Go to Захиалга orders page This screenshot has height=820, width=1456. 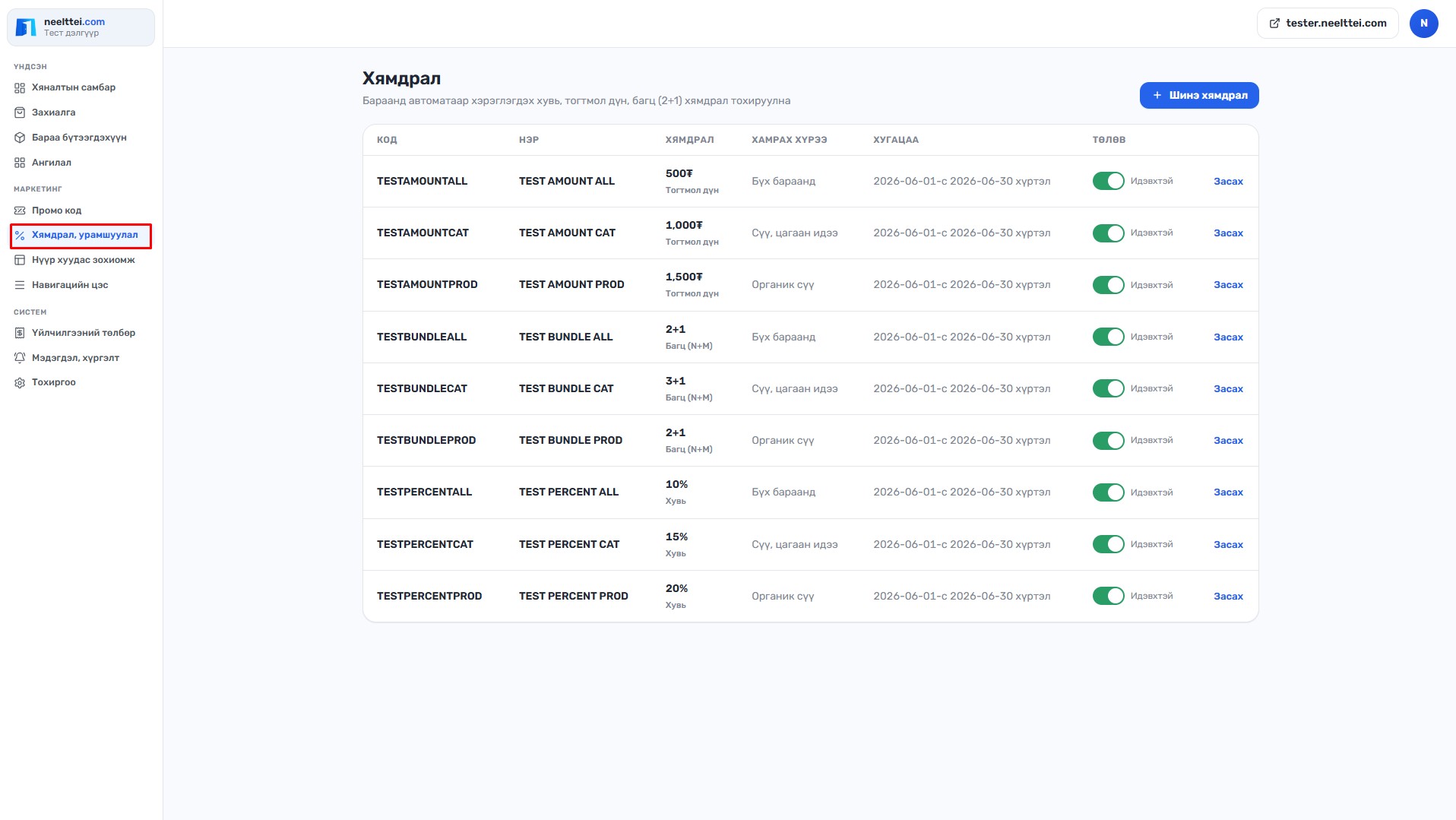pyautogui.click(x=81, y=112)
